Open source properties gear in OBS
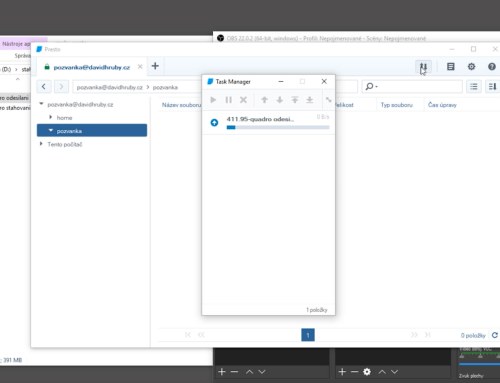This screenshot has height=383, width=500. [x=367, y=371]
